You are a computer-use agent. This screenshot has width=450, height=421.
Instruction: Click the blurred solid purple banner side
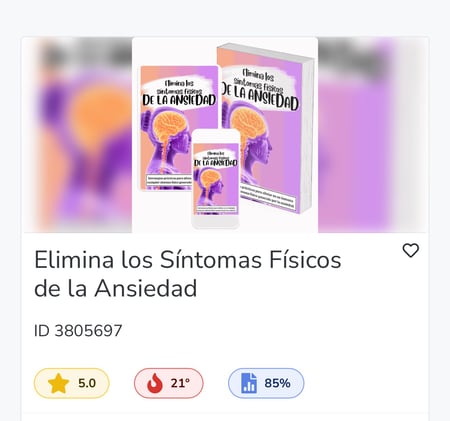373,135
